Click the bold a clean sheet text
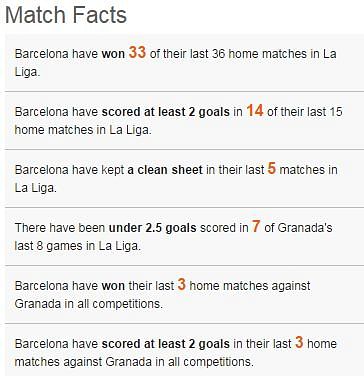 pos(165,170)
